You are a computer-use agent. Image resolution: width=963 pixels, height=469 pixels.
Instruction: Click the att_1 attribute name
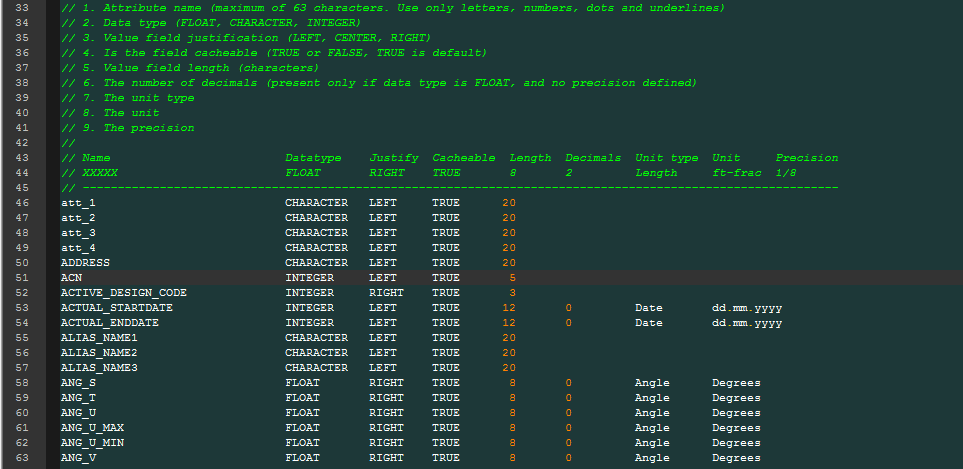point(78,202)
